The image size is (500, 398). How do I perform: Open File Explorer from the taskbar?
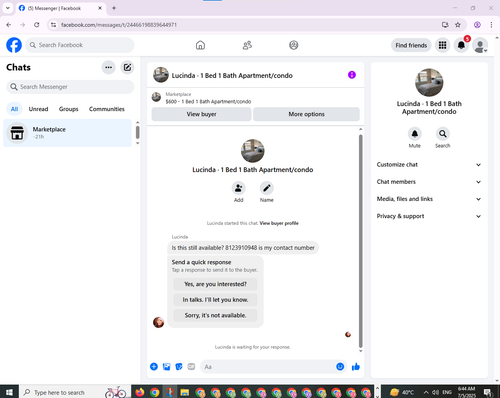(185, 392)
